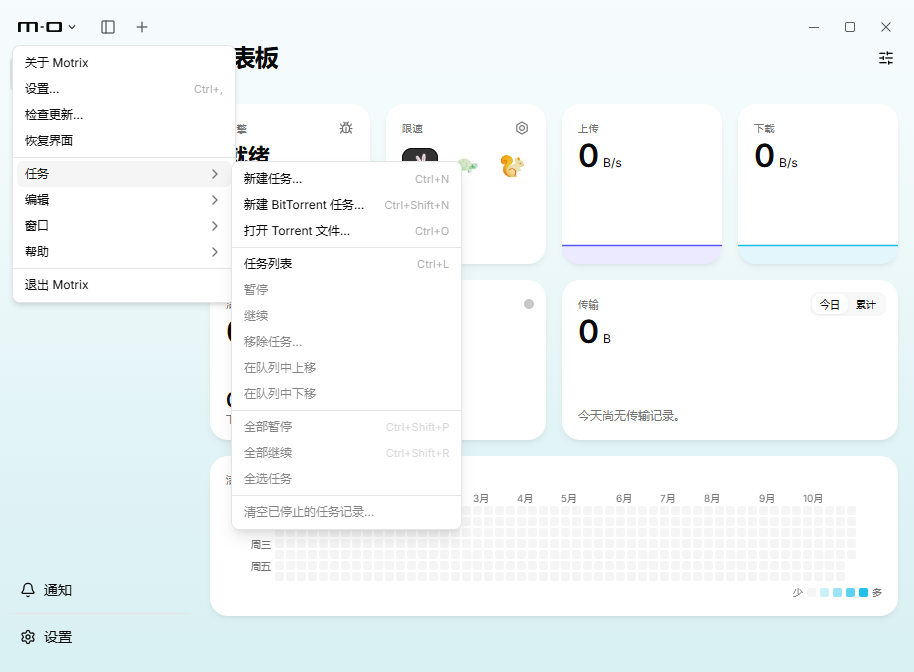Open the Motrix logo menu dropdown
914x672 pixels.
47,27
